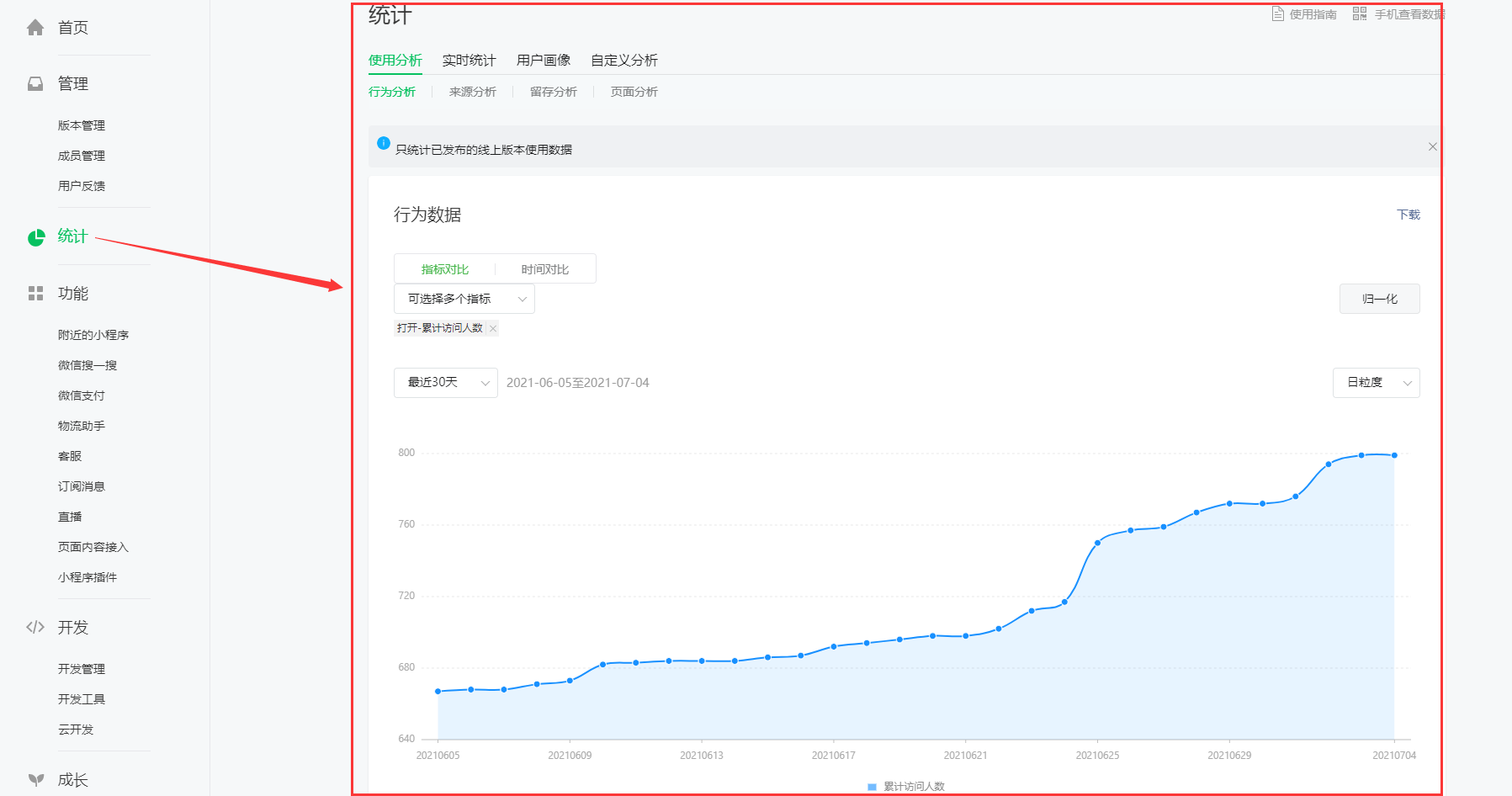Open 云开发 in the sidebar
1512x796 pixels.
tap(76, 730)
